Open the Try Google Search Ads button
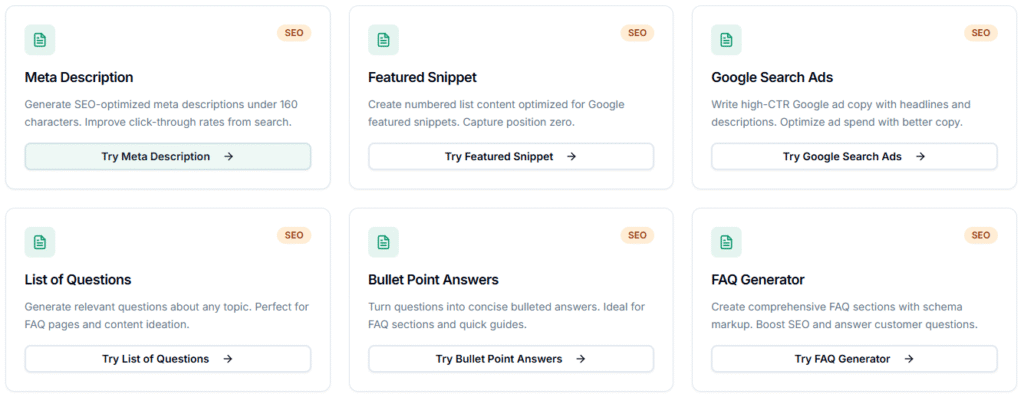 [x=854, y=157]
